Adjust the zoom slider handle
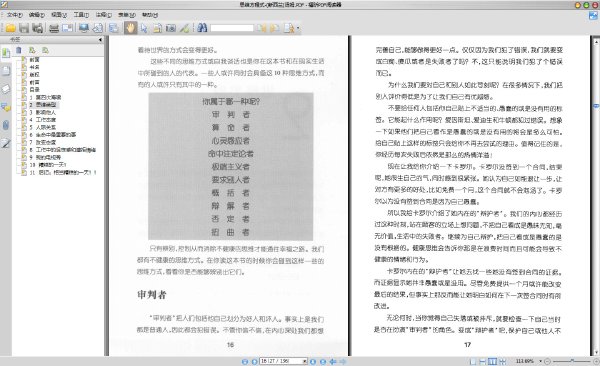The height and width of the screenshot is (366, 600). tap(572, 361)
